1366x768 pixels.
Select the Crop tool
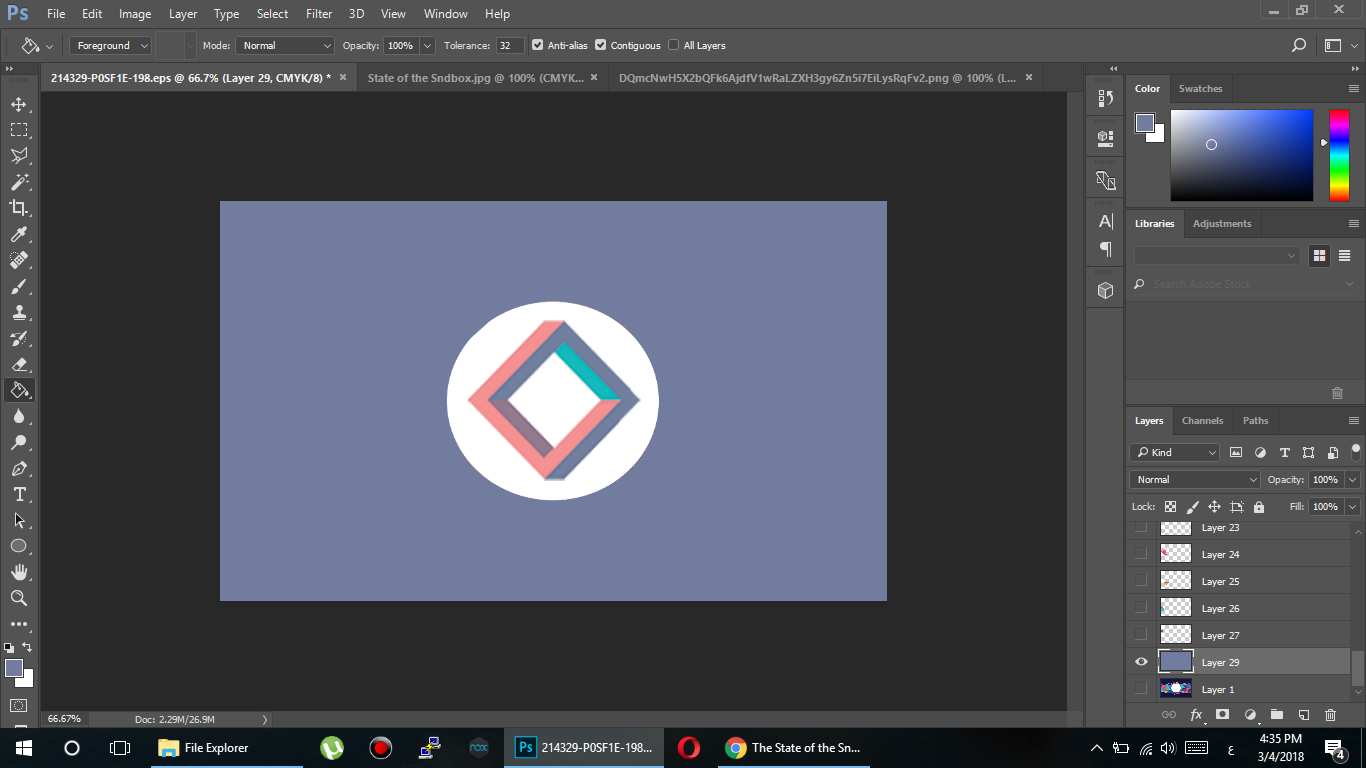(20, 208)
